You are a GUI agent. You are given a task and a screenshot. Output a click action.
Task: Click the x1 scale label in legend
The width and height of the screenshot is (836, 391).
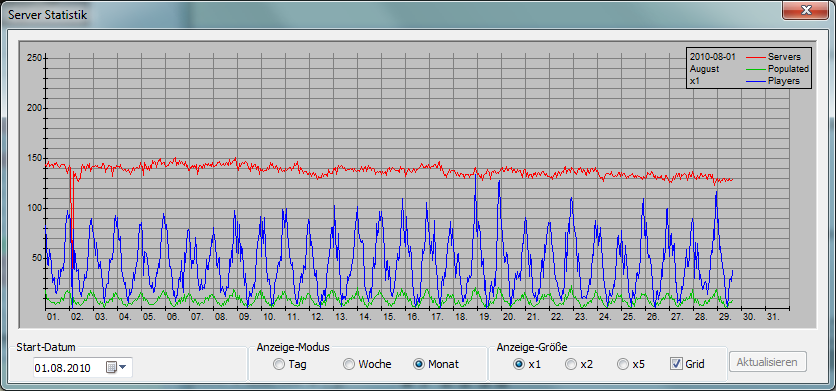click(695, 81)
